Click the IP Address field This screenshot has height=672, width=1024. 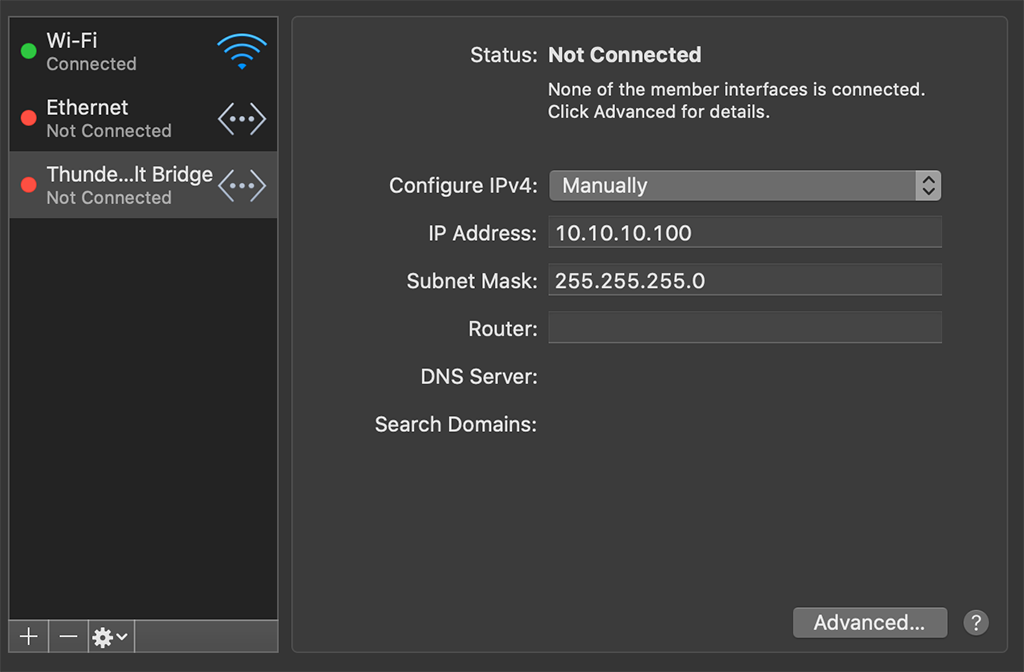pyautogui.click(x=745, y=232)
